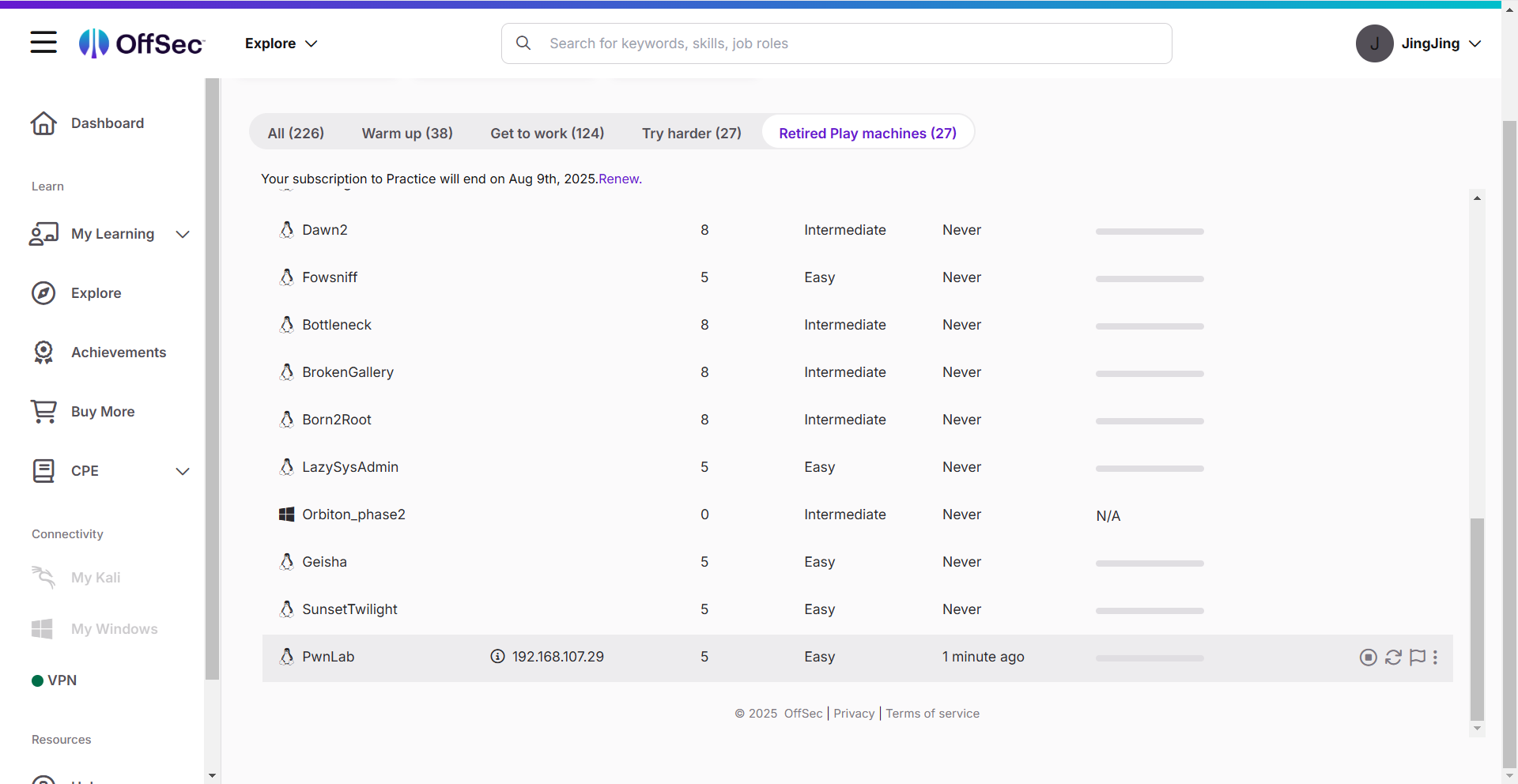Click the VPN label in sidebar

[62, 680]
